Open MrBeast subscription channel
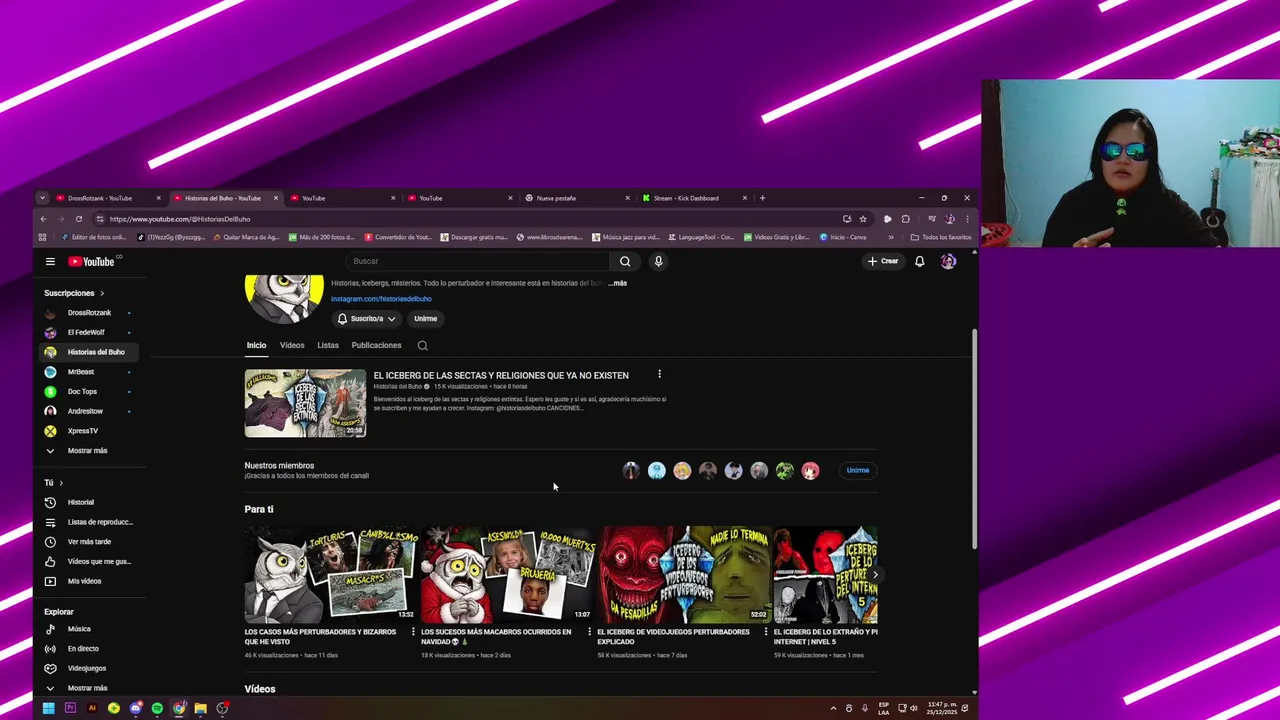The height and width of the screenshot is (720, 1280). [91, 372]
